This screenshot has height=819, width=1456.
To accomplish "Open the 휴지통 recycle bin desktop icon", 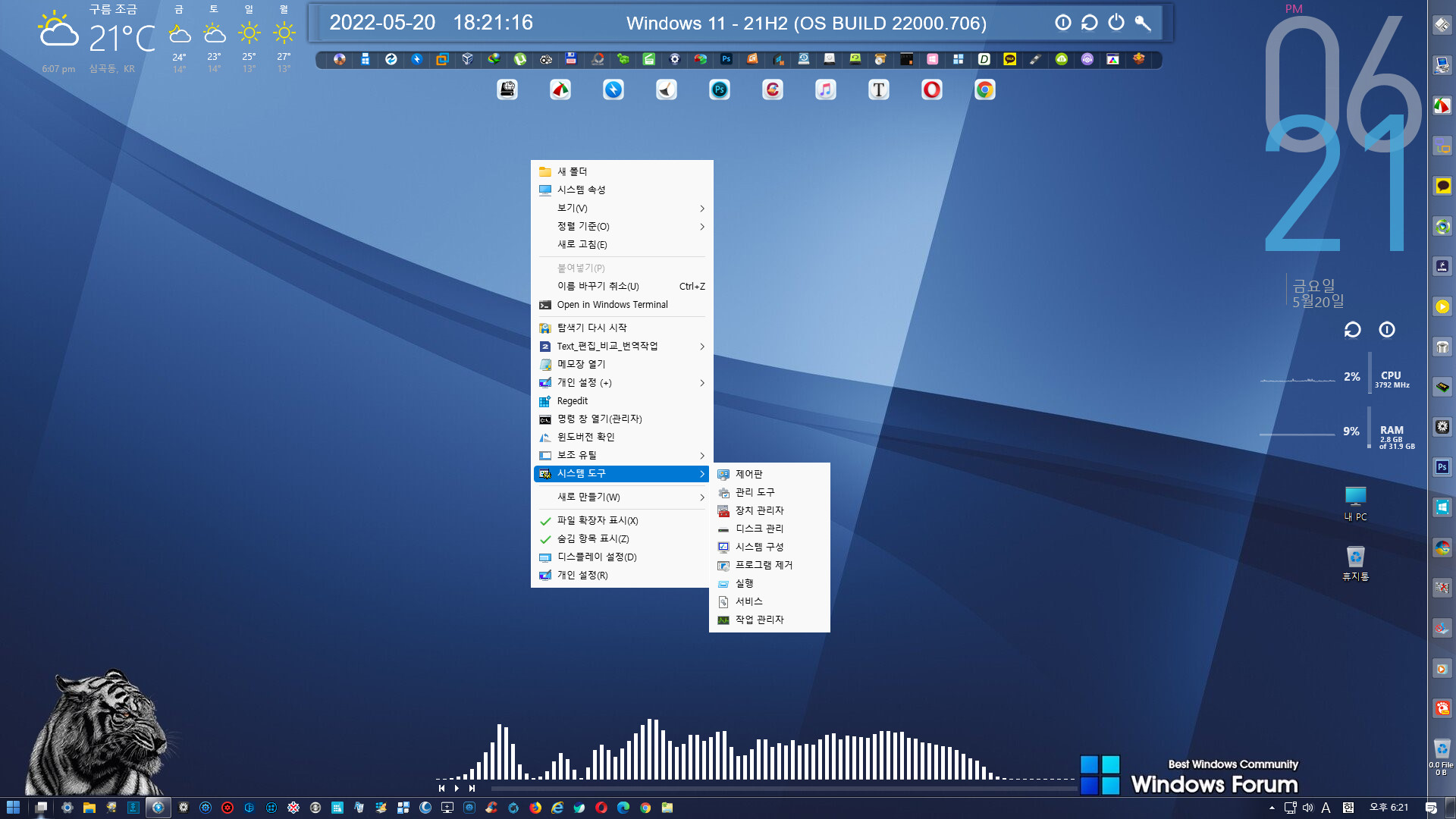I will click(x=1356, y=563).
